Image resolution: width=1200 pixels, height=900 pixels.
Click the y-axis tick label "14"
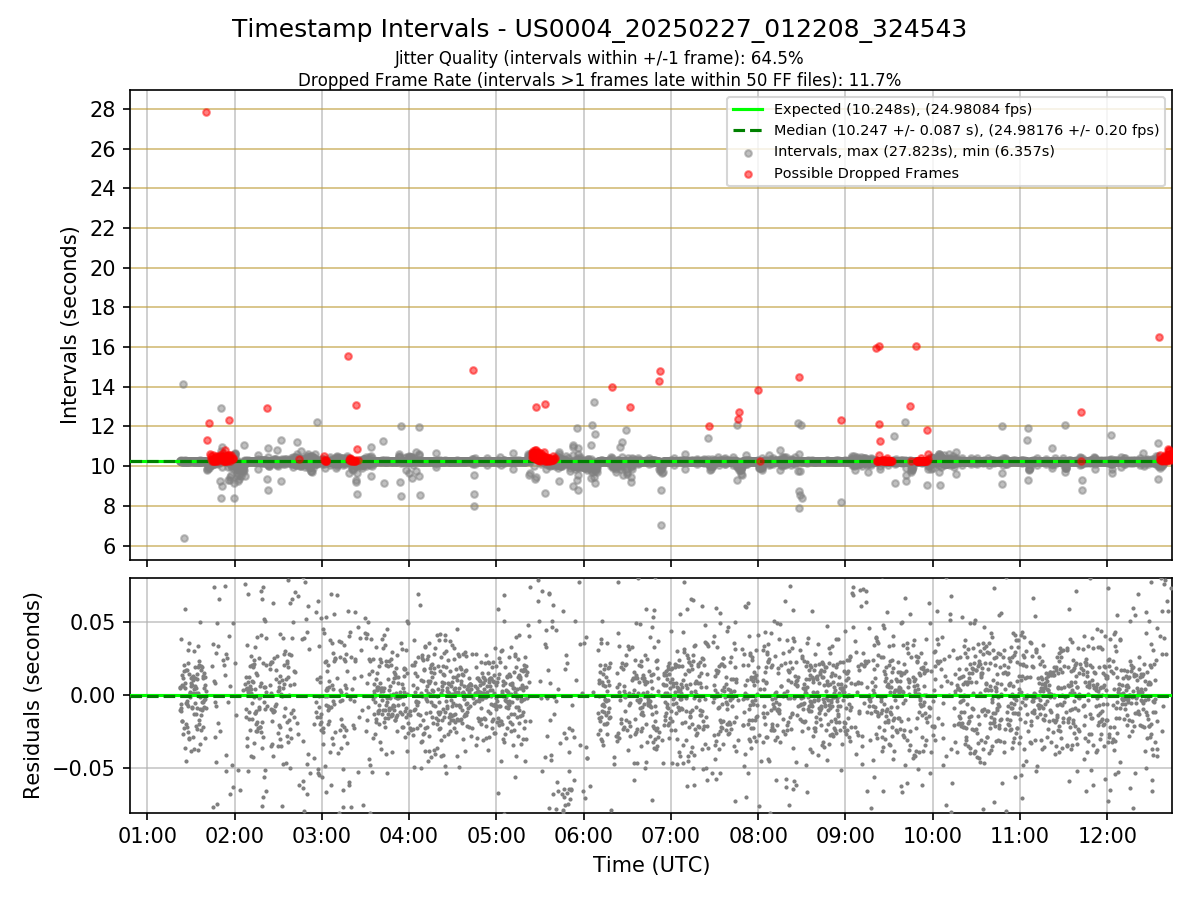click(x=105, y=387)
